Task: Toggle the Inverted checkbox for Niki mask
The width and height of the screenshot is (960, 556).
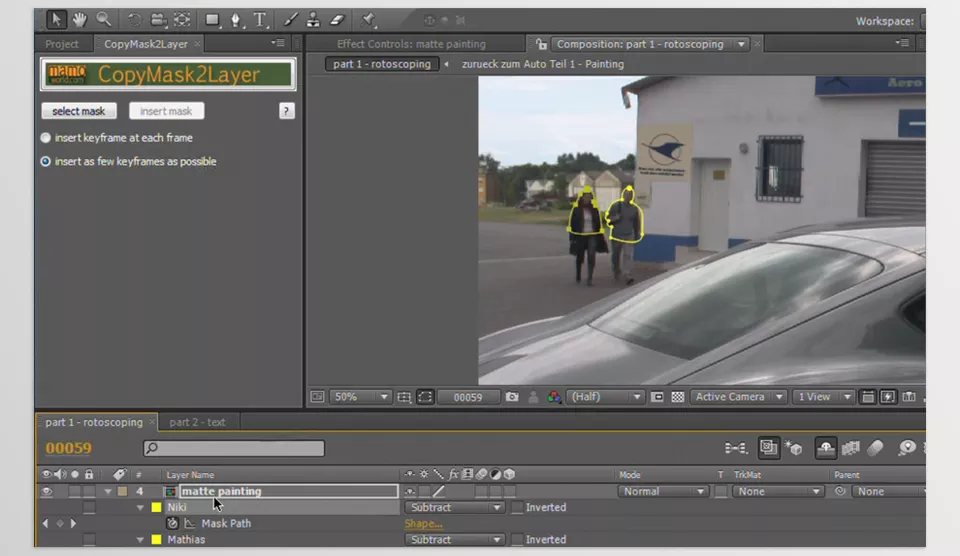Action: (x=517, y=508)
